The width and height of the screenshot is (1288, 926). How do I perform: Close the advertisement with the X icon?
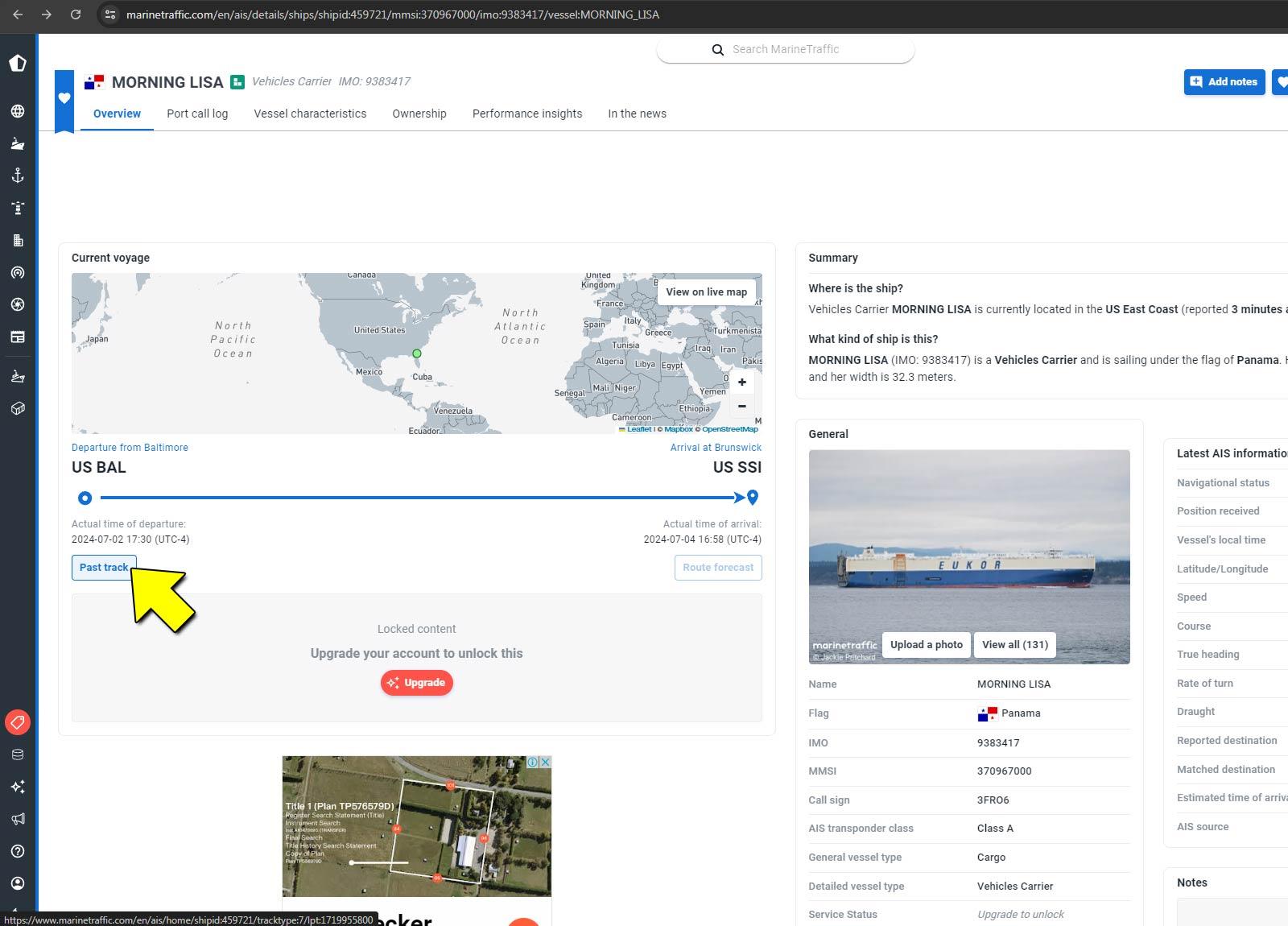click(x=545, y=762)
